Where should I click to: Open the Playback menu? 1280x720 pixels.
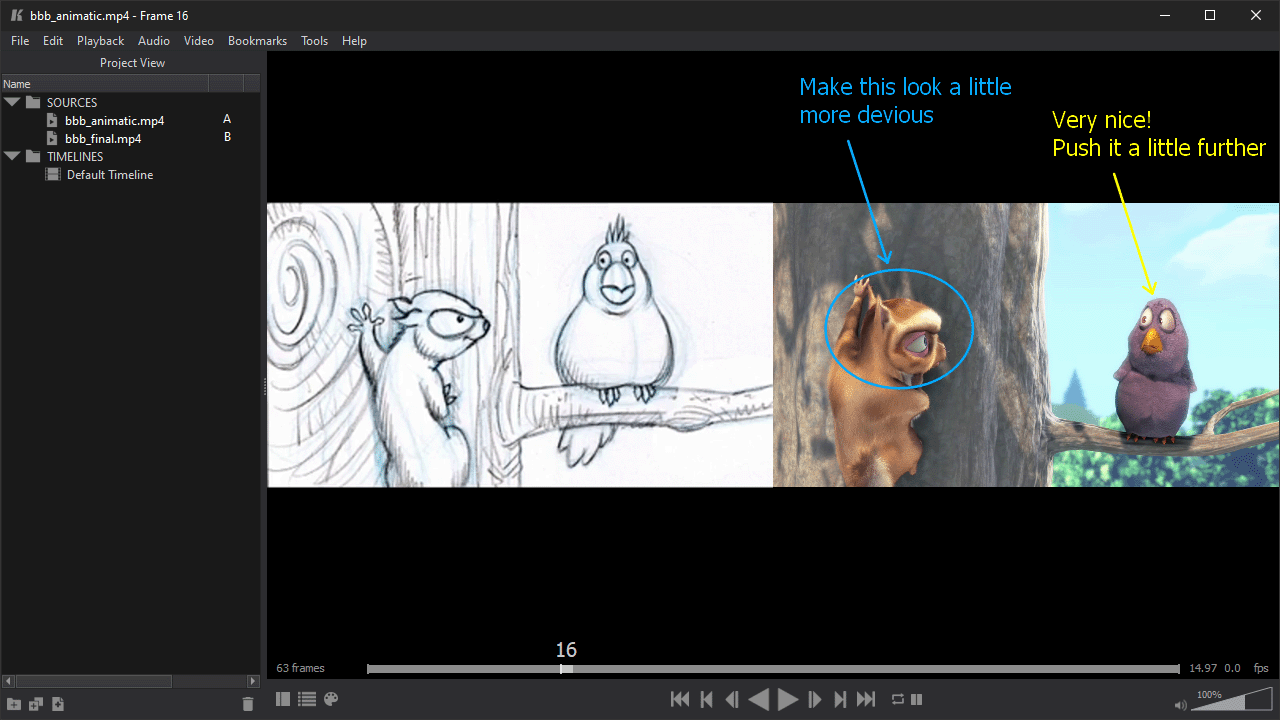tap(100, 41)
